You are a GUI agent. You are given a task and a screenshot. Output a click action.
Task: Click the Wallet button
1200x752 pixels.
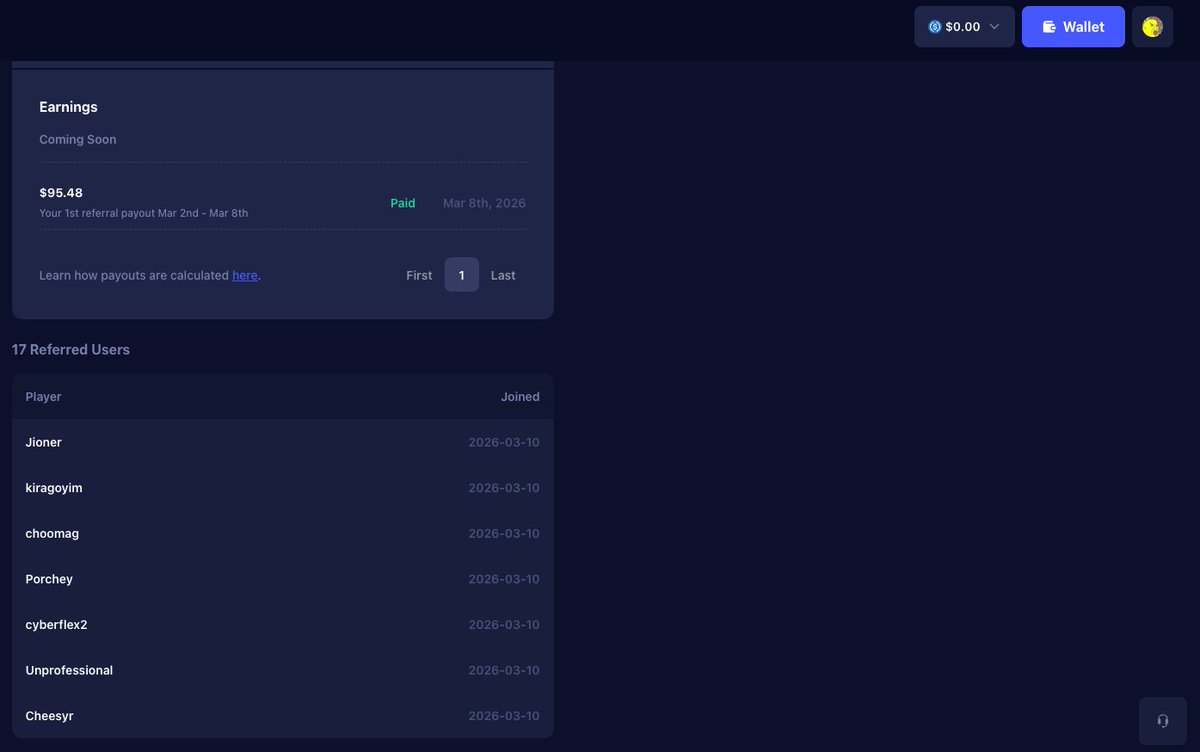click(1073, 27)
